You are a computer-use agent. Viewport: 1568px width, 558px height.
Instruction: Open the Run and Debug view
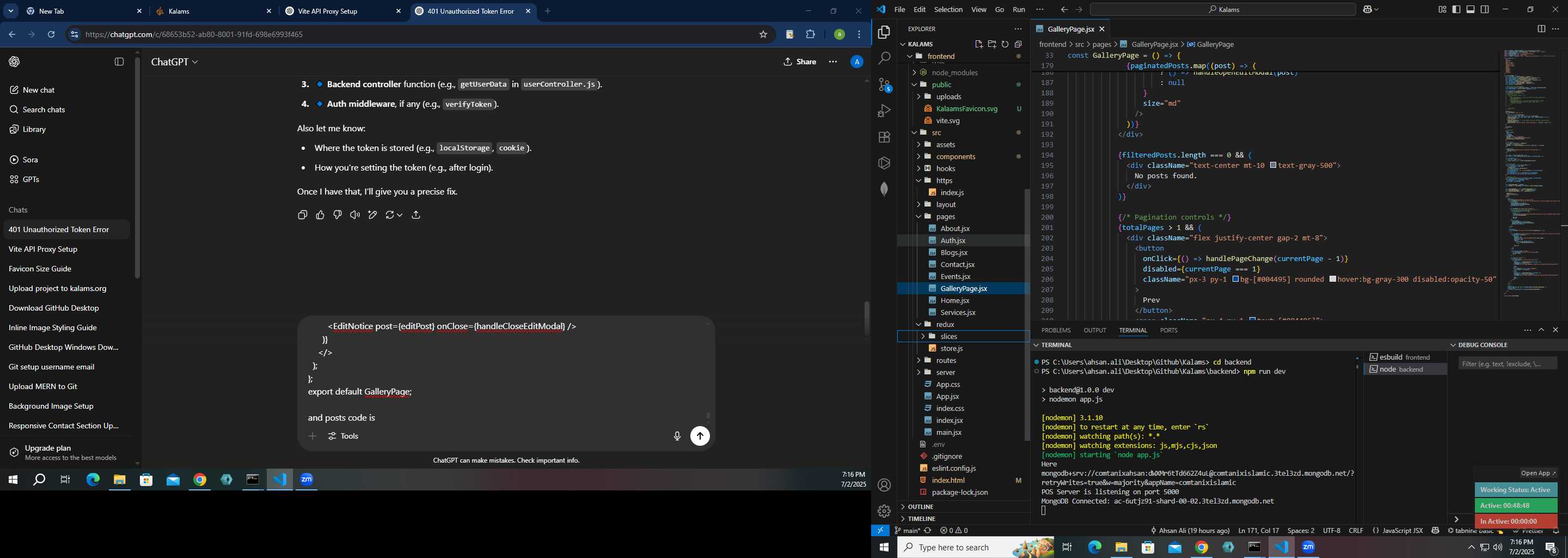(884, 111)
